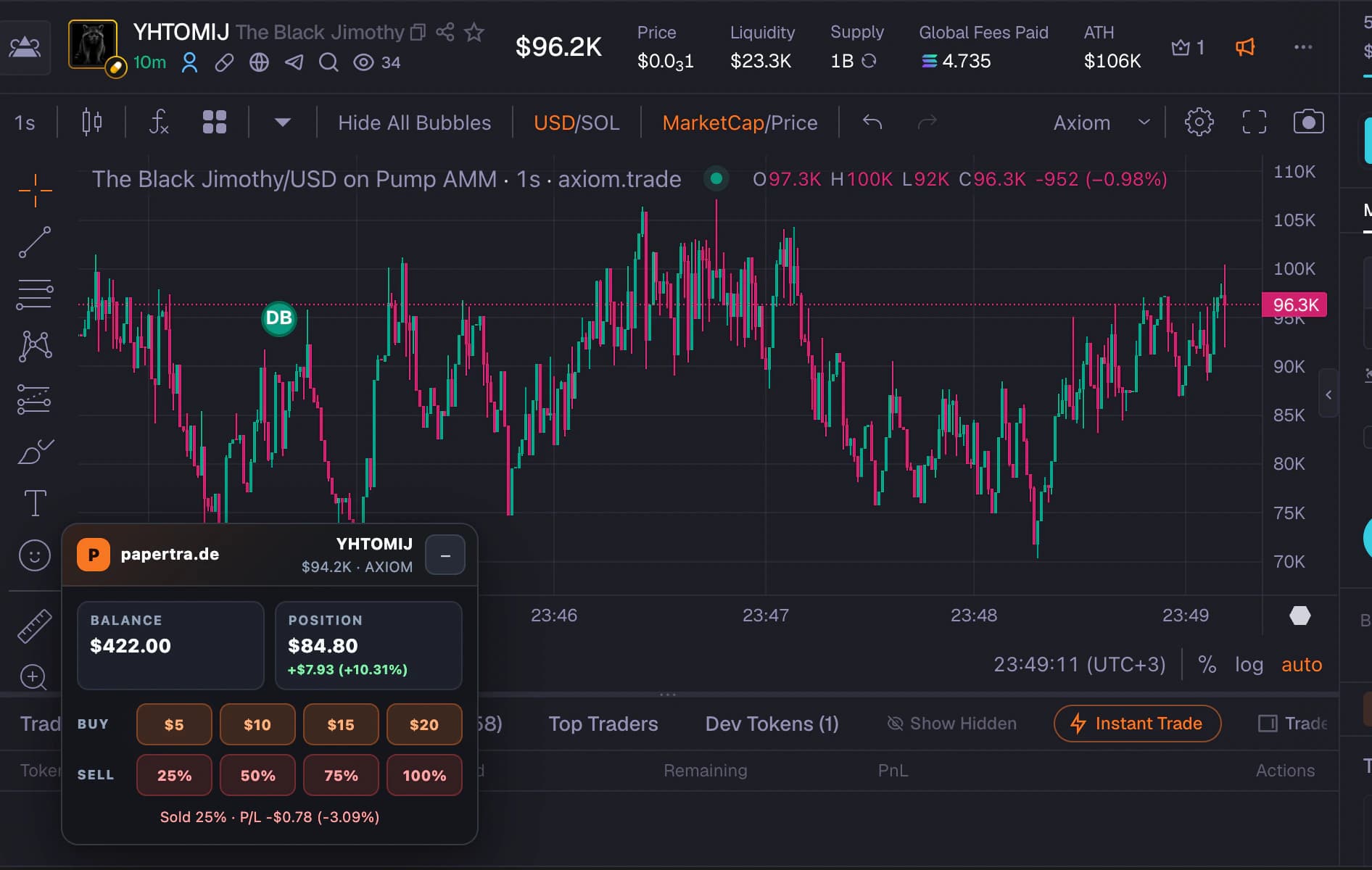Sell 50% of position
This screenshot has width=1372, height=870.
[257, 775]
